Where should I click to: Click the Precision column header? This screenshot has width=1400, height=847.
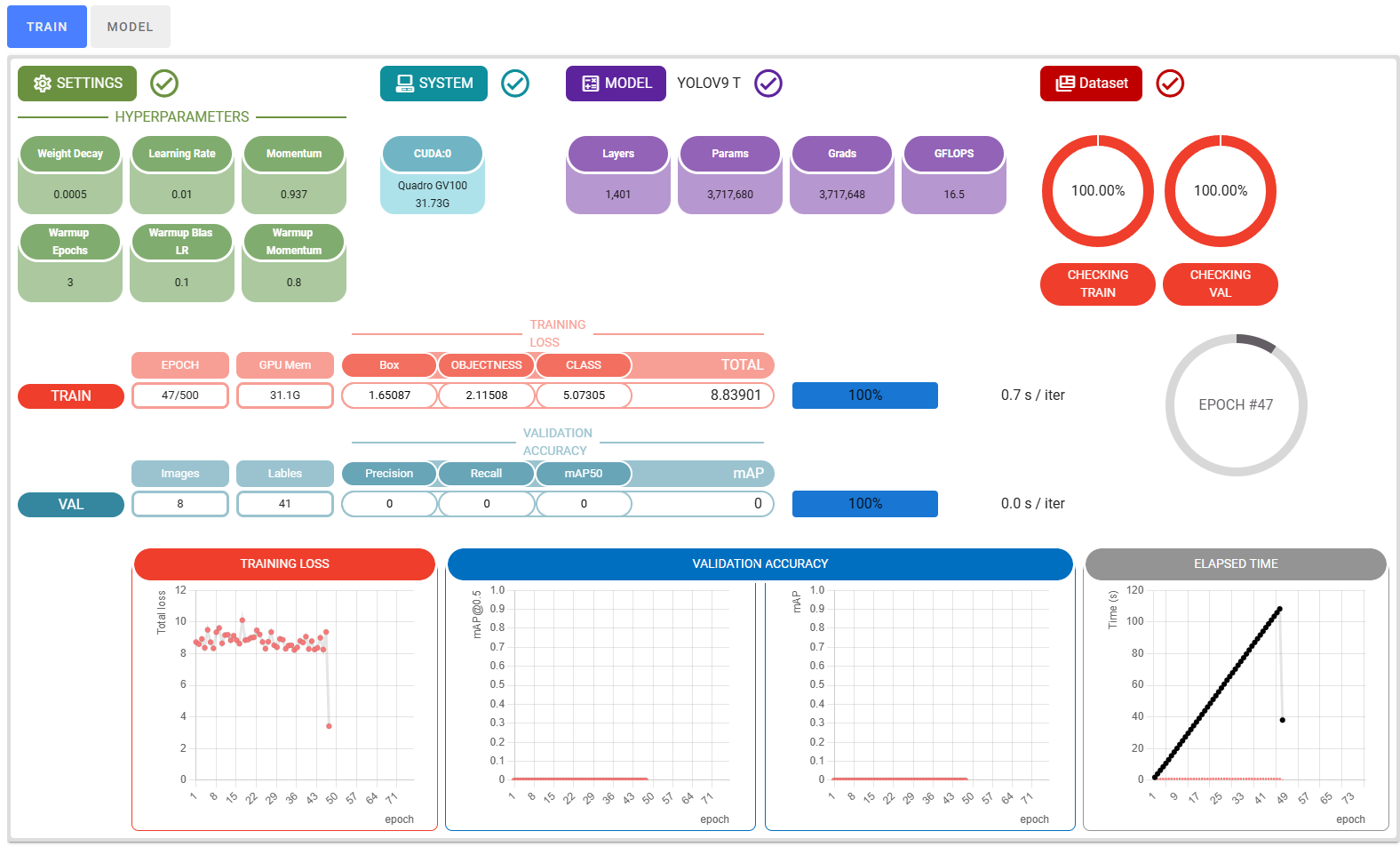coord(389,474)
